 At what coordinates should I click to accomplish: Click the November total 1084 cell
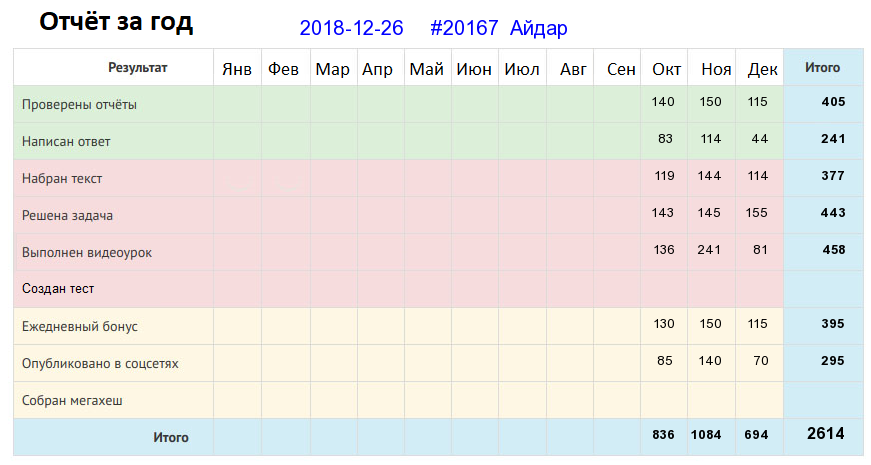tap(705, 435)
